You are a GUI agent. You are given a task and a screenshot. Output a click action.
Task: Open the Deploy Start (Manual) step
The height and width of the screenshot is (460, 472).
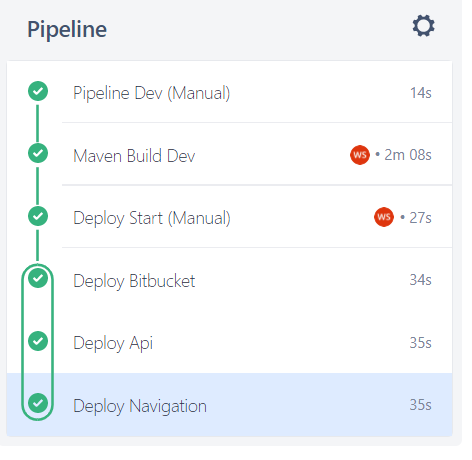tap(229, 216)
